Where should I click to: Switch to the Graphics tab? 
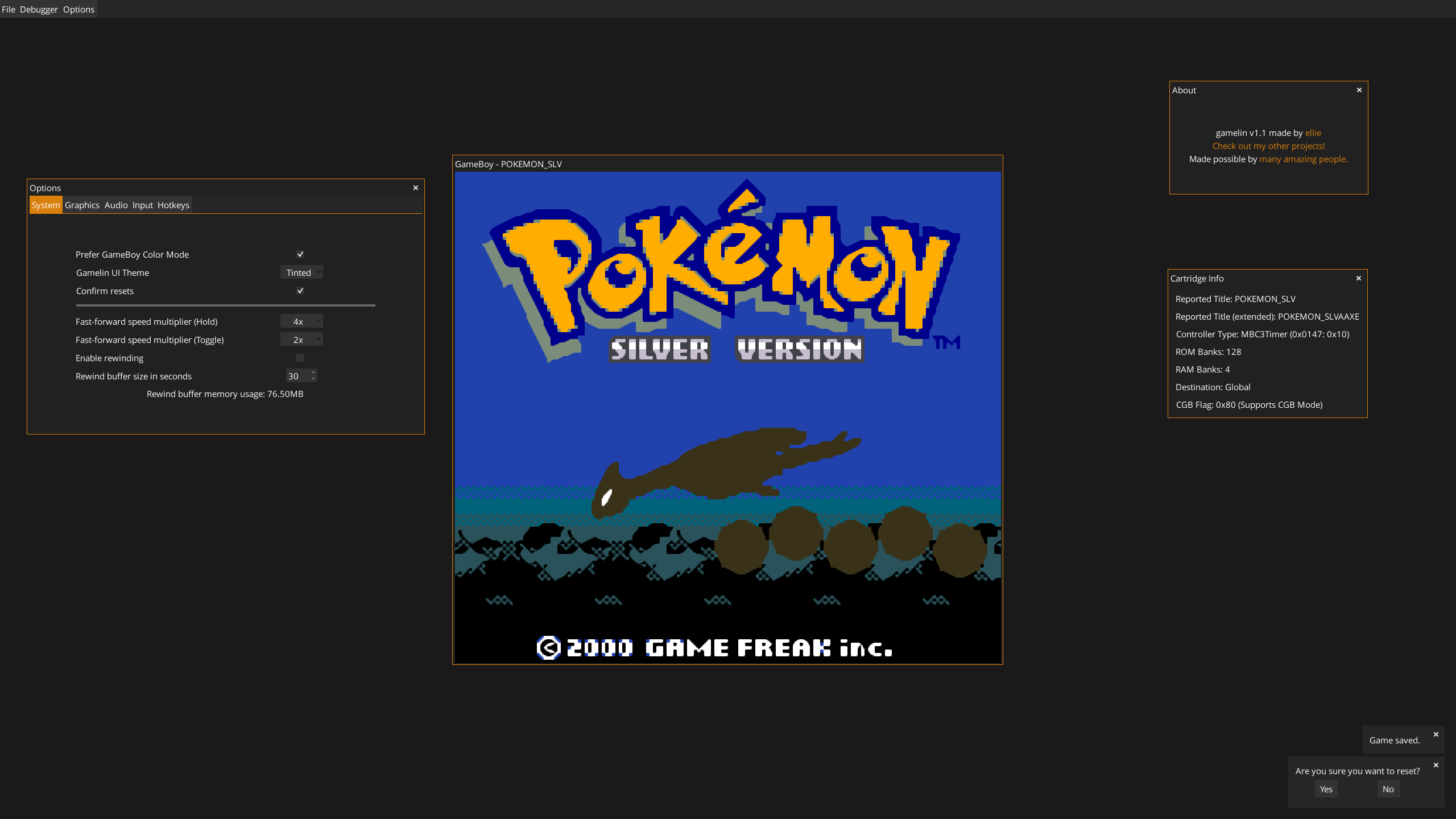(x=82, y=205)
